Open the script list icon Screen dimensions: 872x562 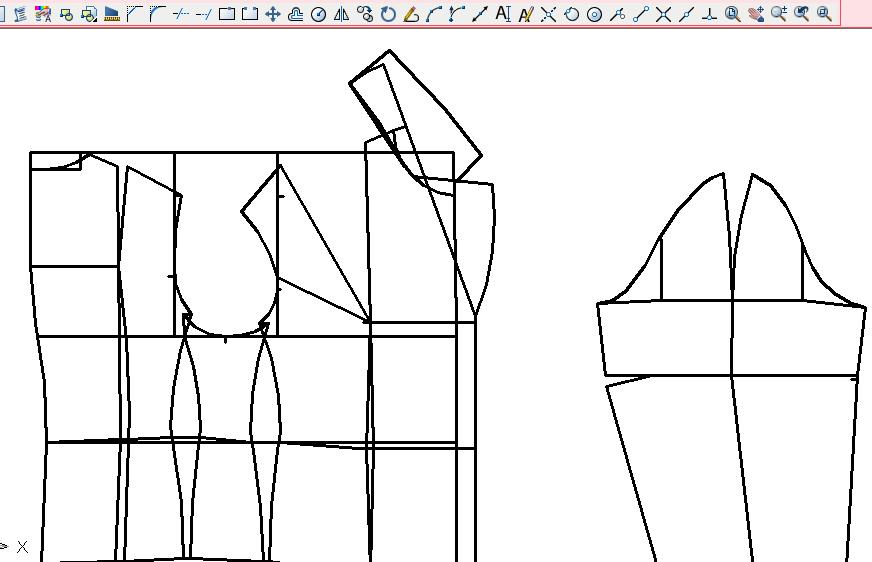click(20, 14)
